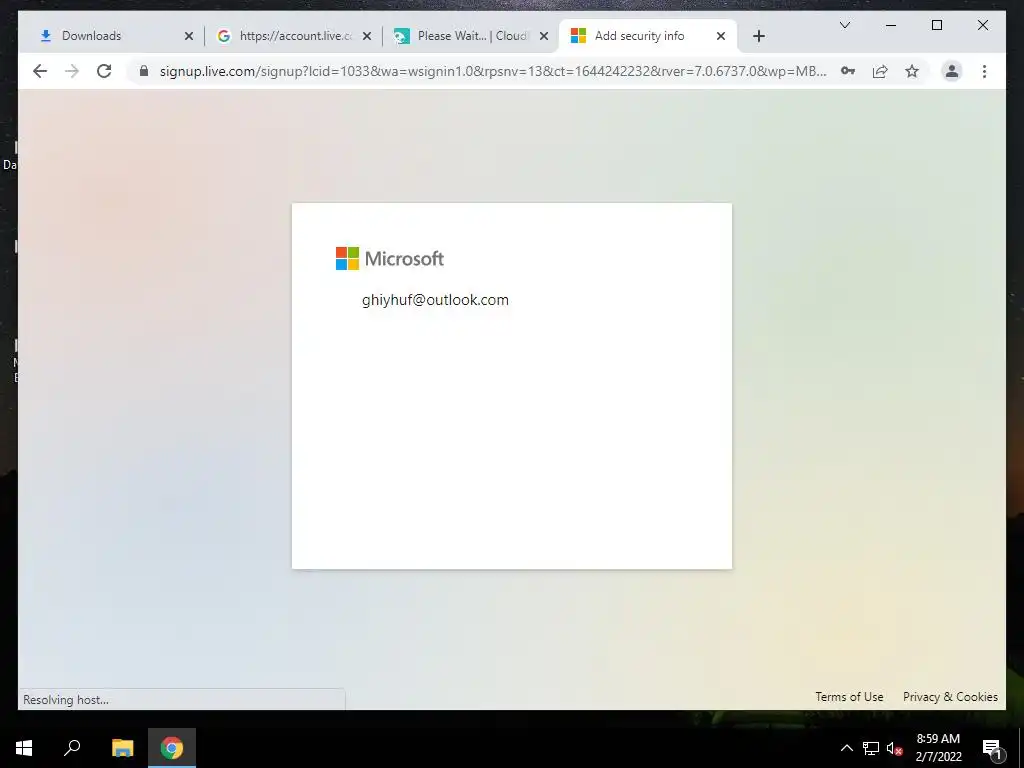Image resolution: width=1024 pixels, height=768 pixels.
Task: Go back to the previous page
Action: [x=40, y=71]
